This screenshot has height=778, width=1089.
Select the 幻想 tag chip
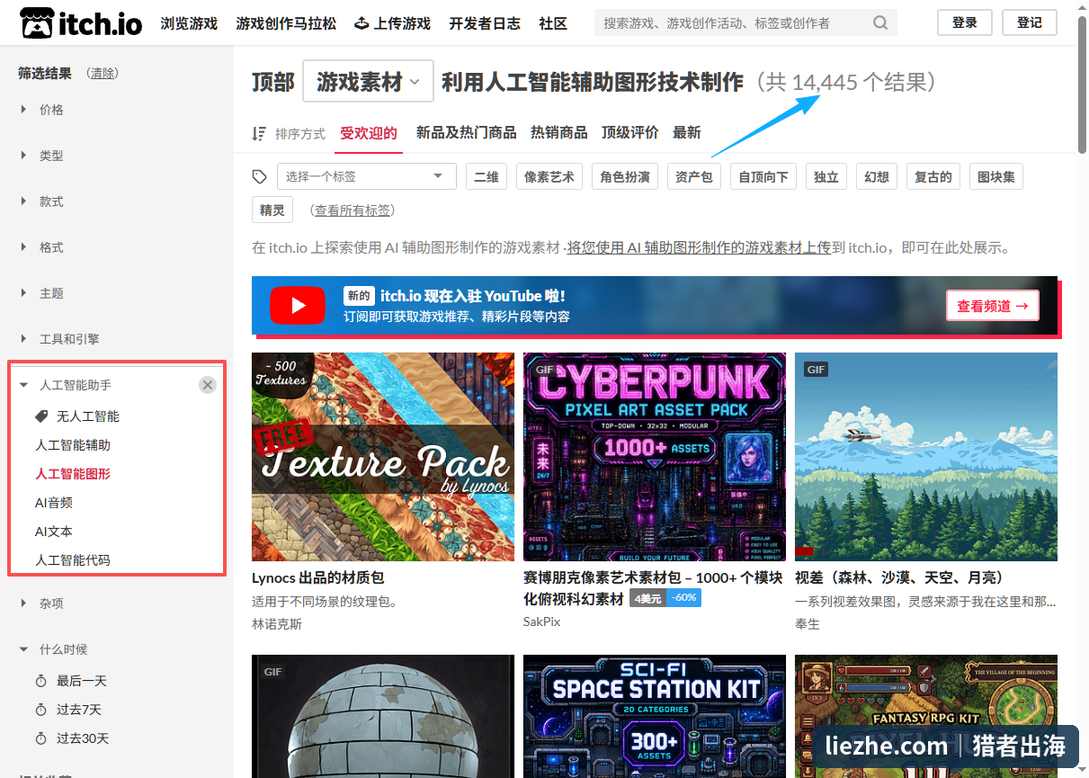(876, 177)
